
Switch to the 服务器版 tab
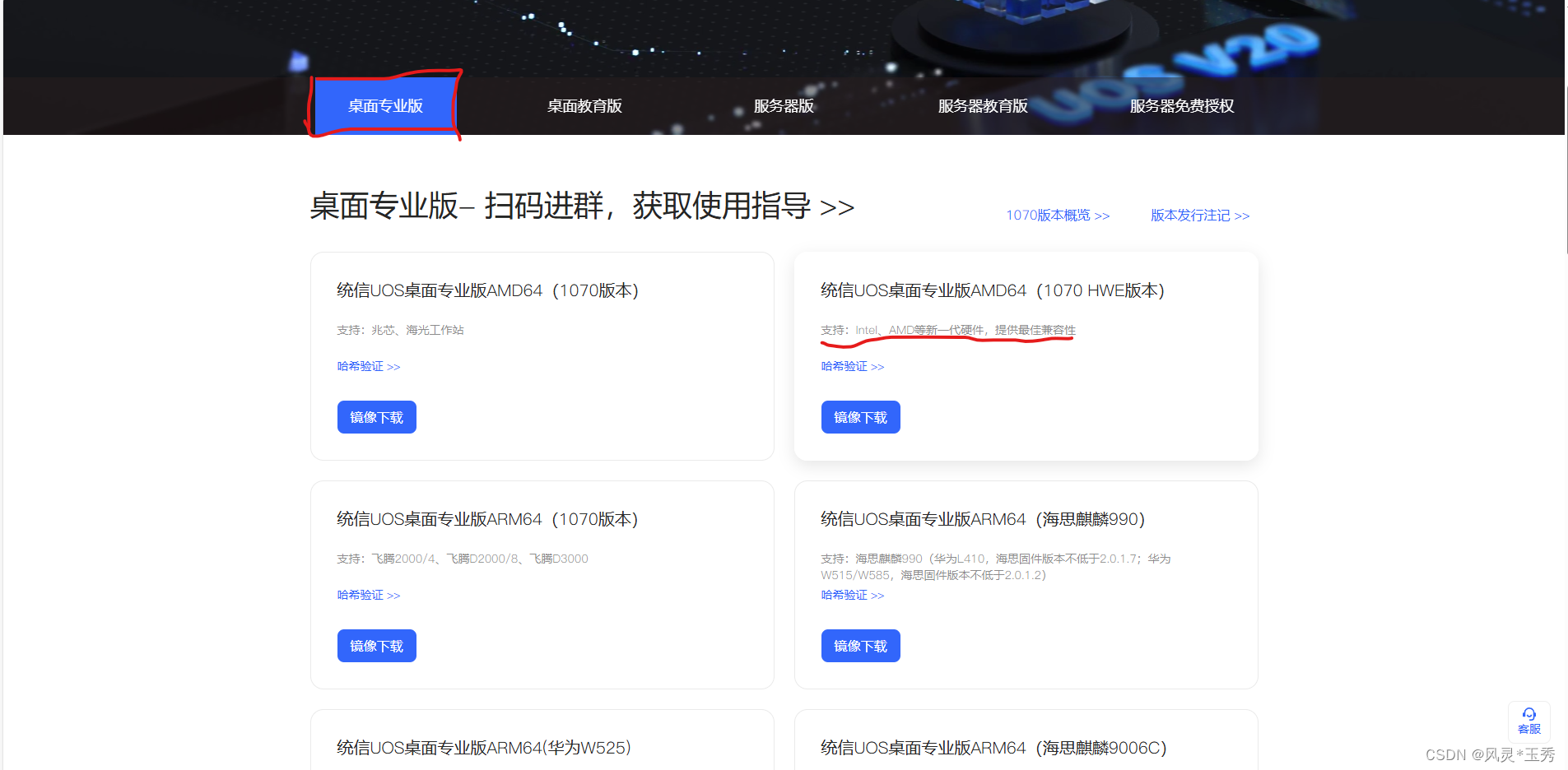784,106
